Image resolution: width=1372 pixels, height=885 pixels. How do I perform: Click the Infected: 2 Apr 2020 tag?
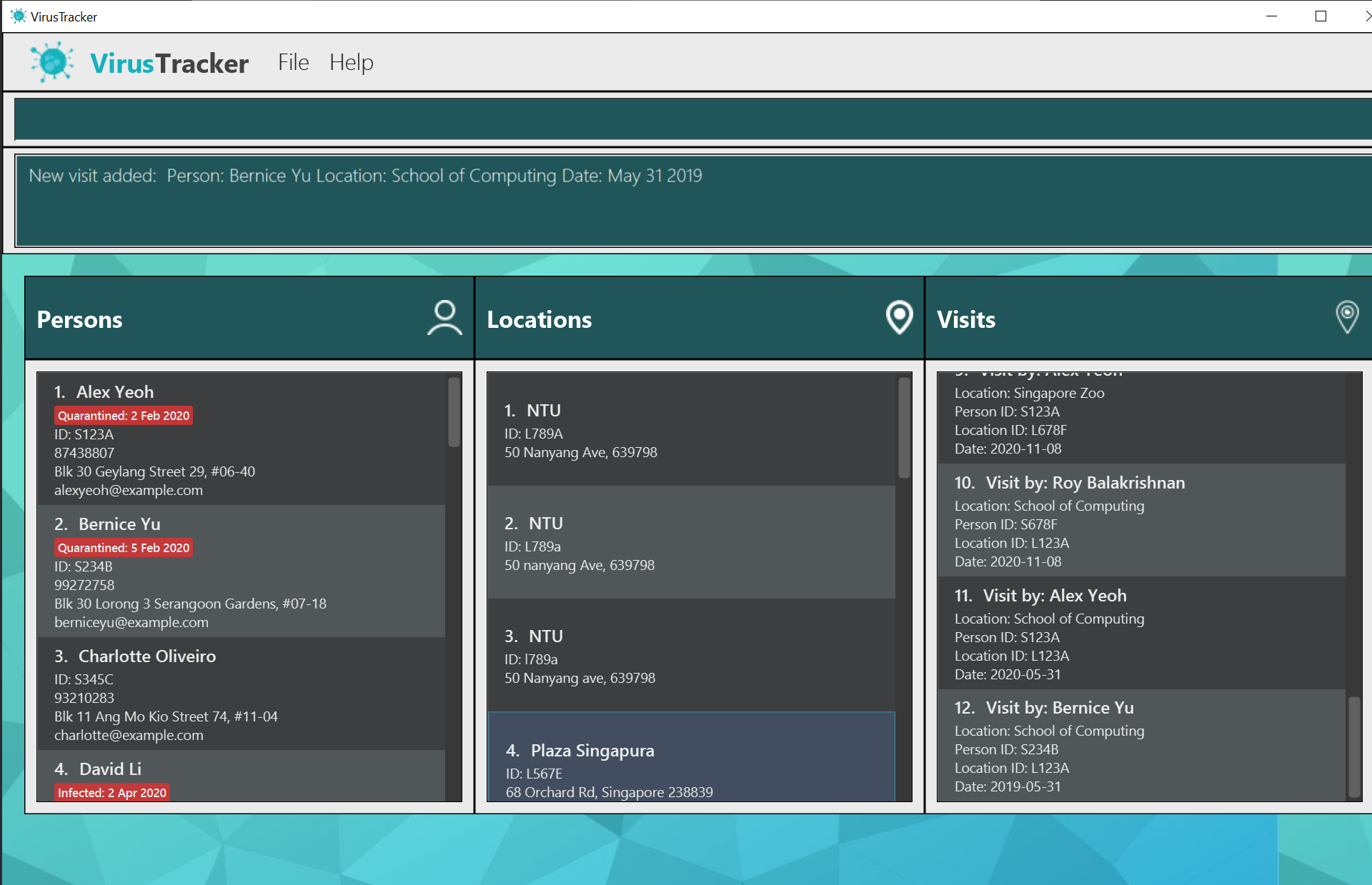tap(112, 792)
